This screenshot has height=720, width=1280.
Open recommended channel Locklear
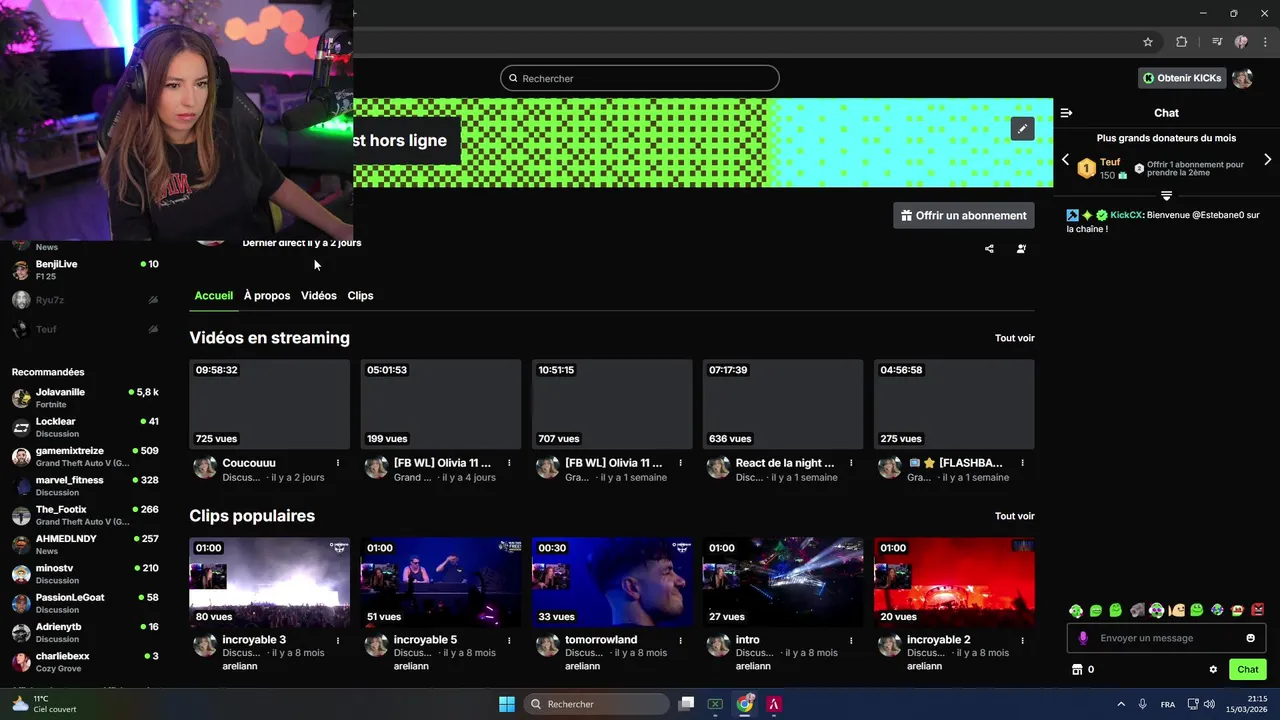[85, 427]
